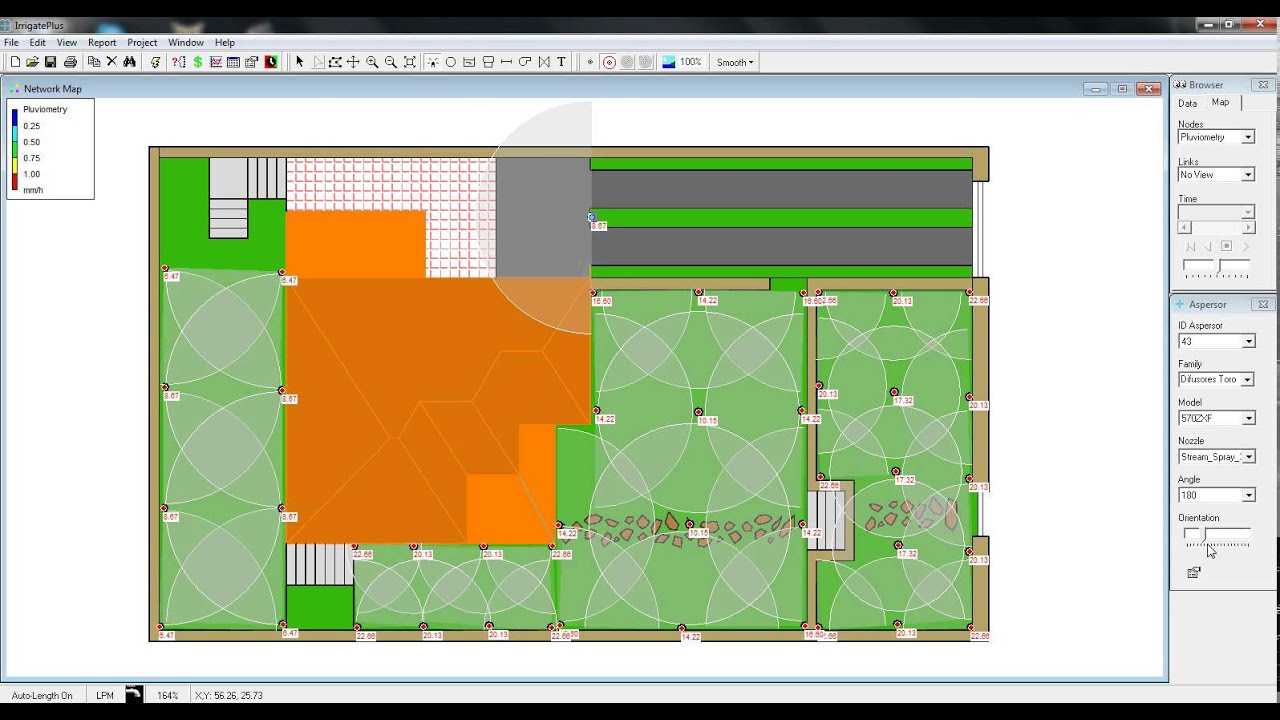Open the table grid toolbar icon
Image resolution: width=1280 pixels, height=720 pixels.
point(234,62)
